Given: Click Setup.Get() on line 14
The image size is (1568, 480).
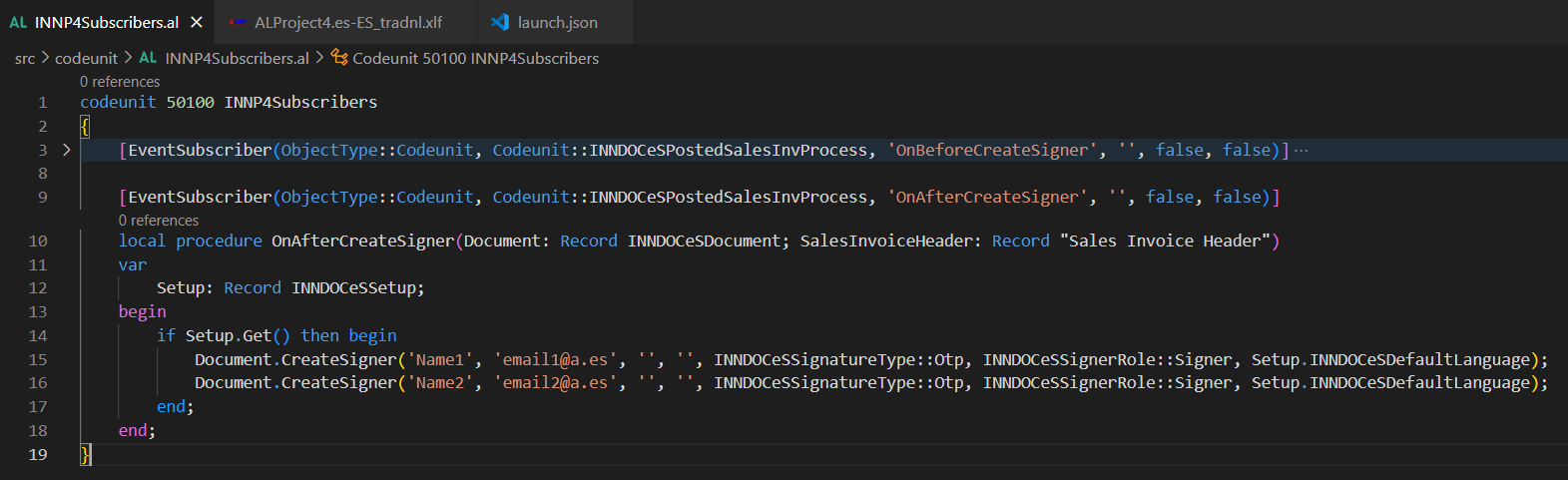Looking at the screenshot, I should (238, 336).
